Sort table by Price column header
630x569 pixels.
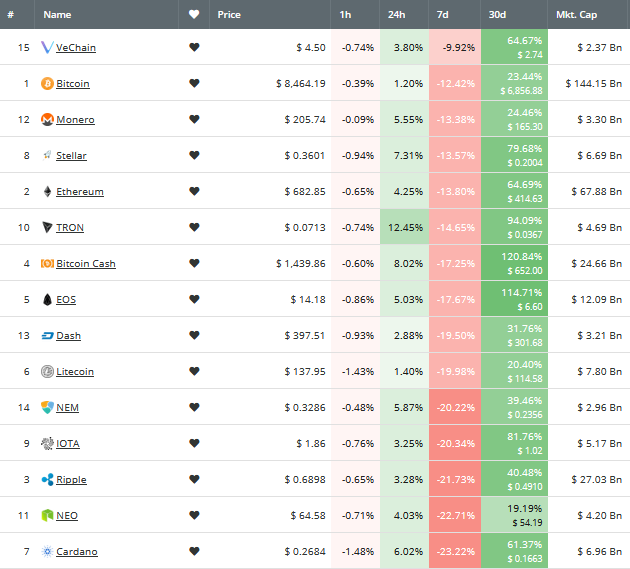(x=229, y=14)
